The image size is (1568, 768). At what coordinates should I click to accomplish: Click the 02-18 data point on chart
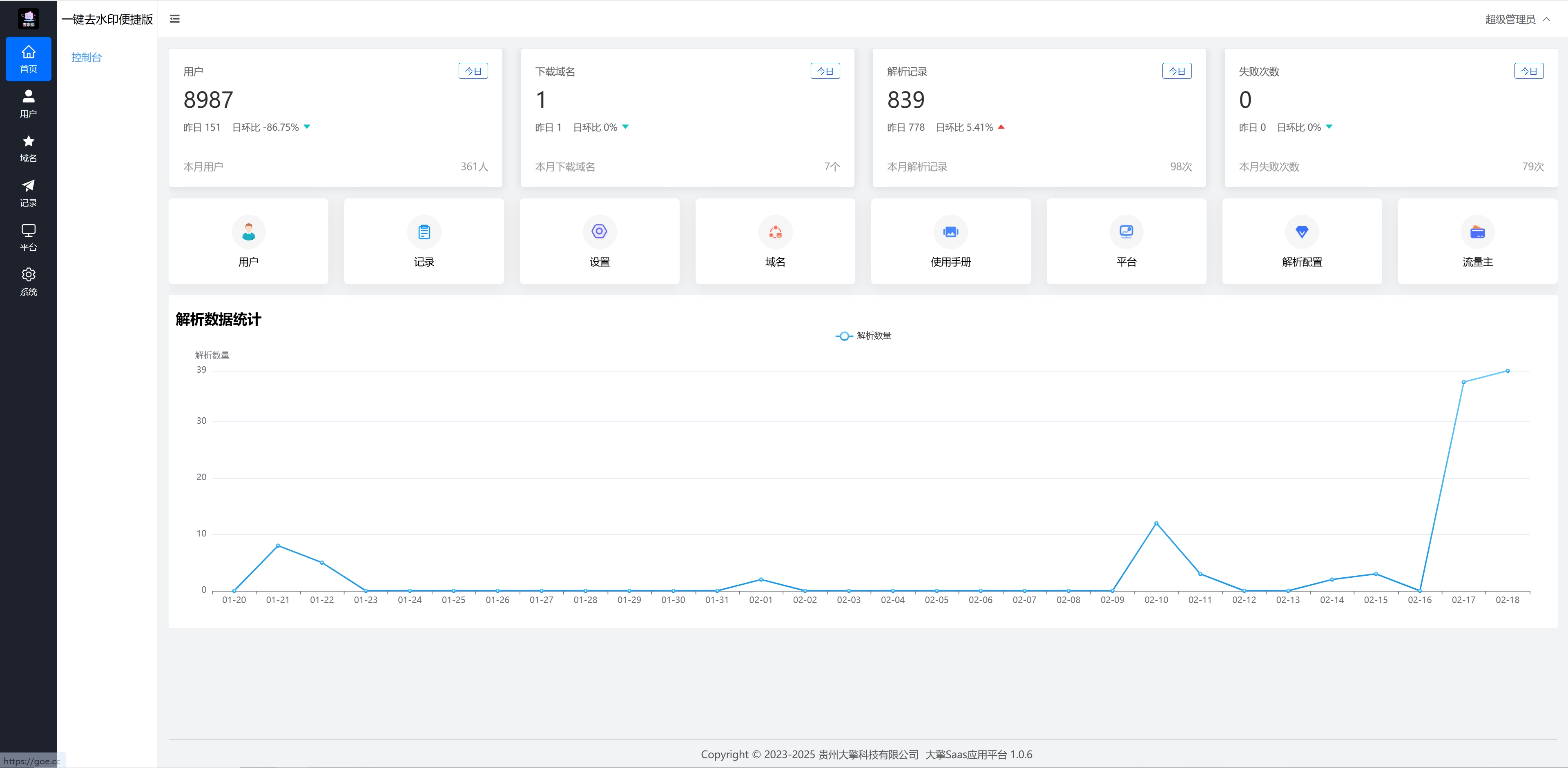1507,371
